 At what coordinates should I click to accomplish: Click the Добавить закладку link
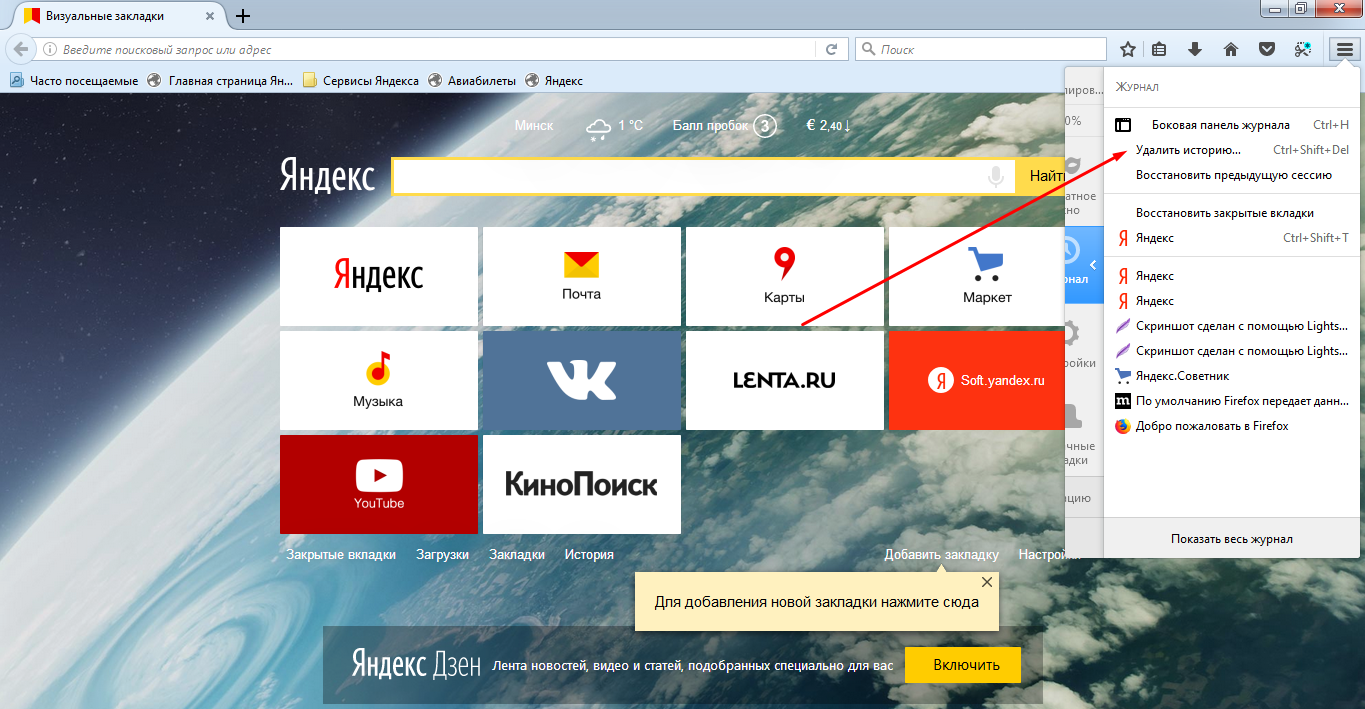(941, 554)
